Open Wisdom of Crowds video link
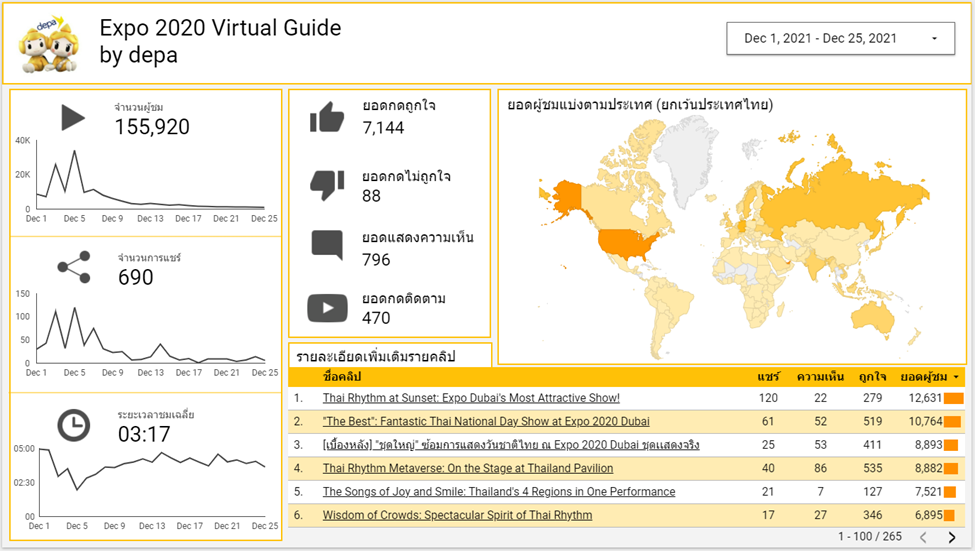The image size is (975, 551). pyautogui.click(x=457, y=516)
